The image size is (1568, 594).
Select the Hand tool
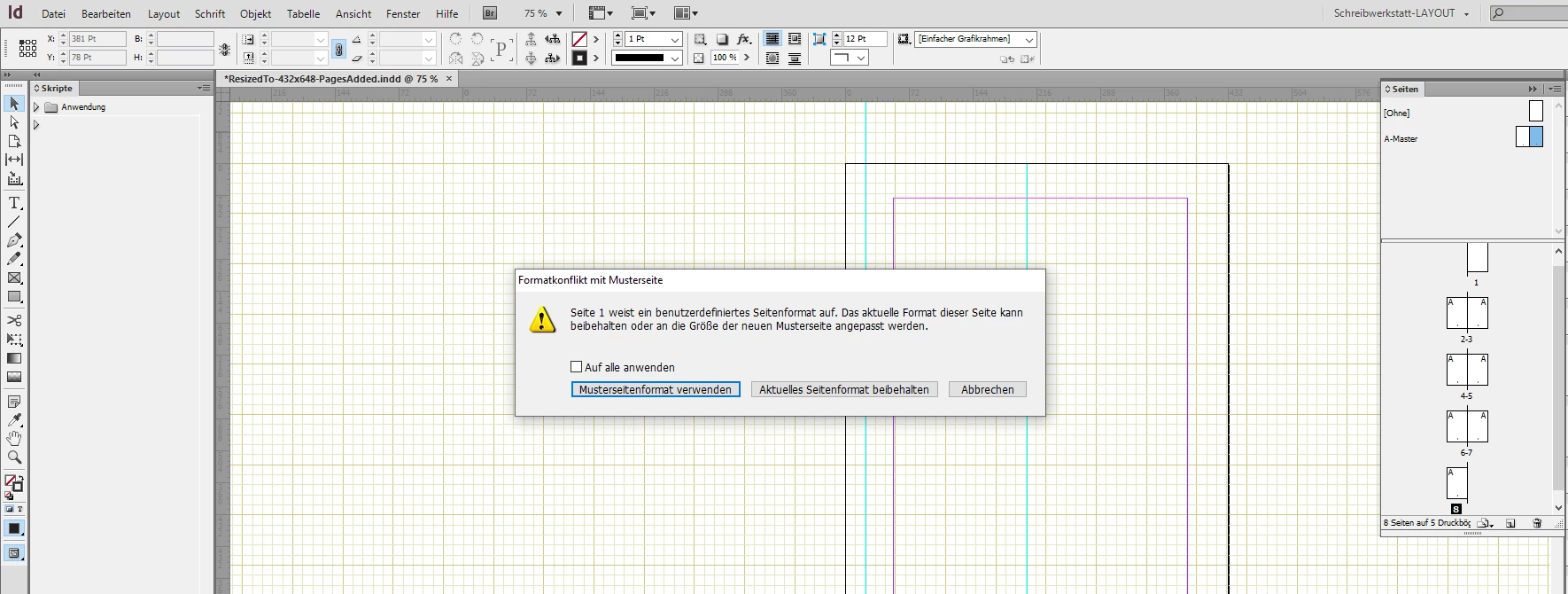point(14,439)
